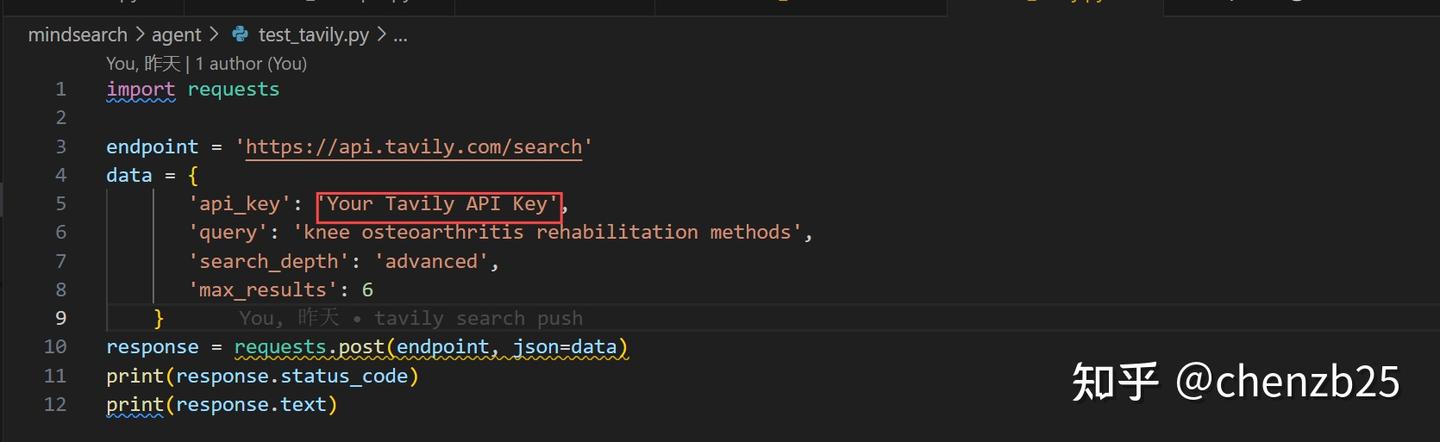This screenshot has height=442, width=1440.
Task: Click line number 9 in gutter
Action: point(61,318)
